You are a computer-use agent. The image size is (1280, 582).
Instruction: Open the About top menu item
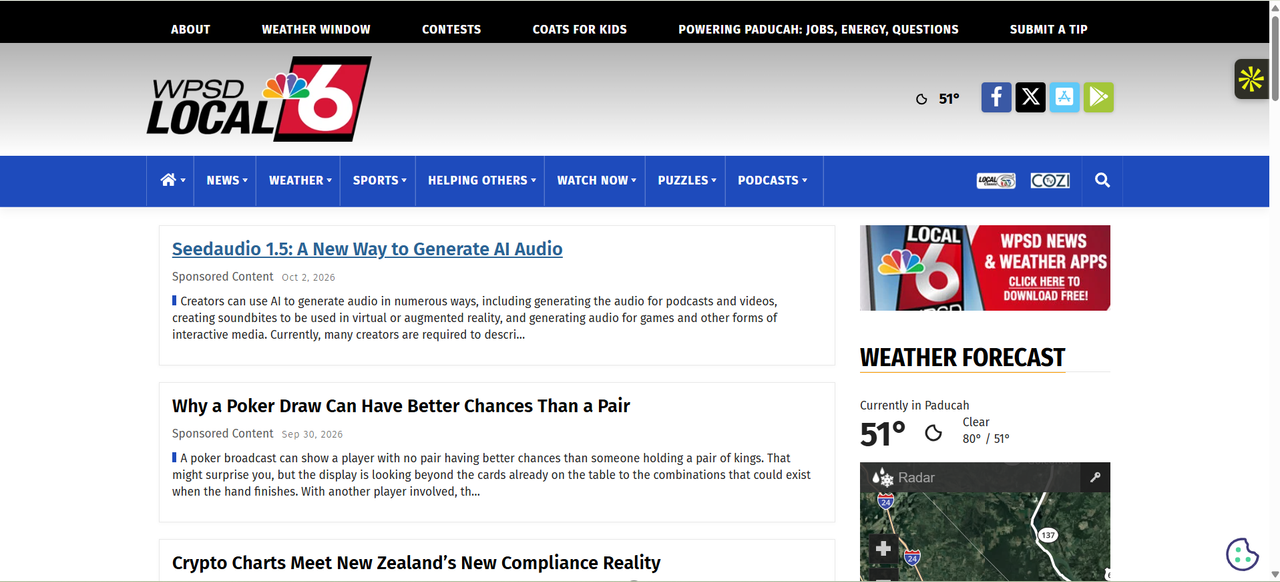pos(190,29)
